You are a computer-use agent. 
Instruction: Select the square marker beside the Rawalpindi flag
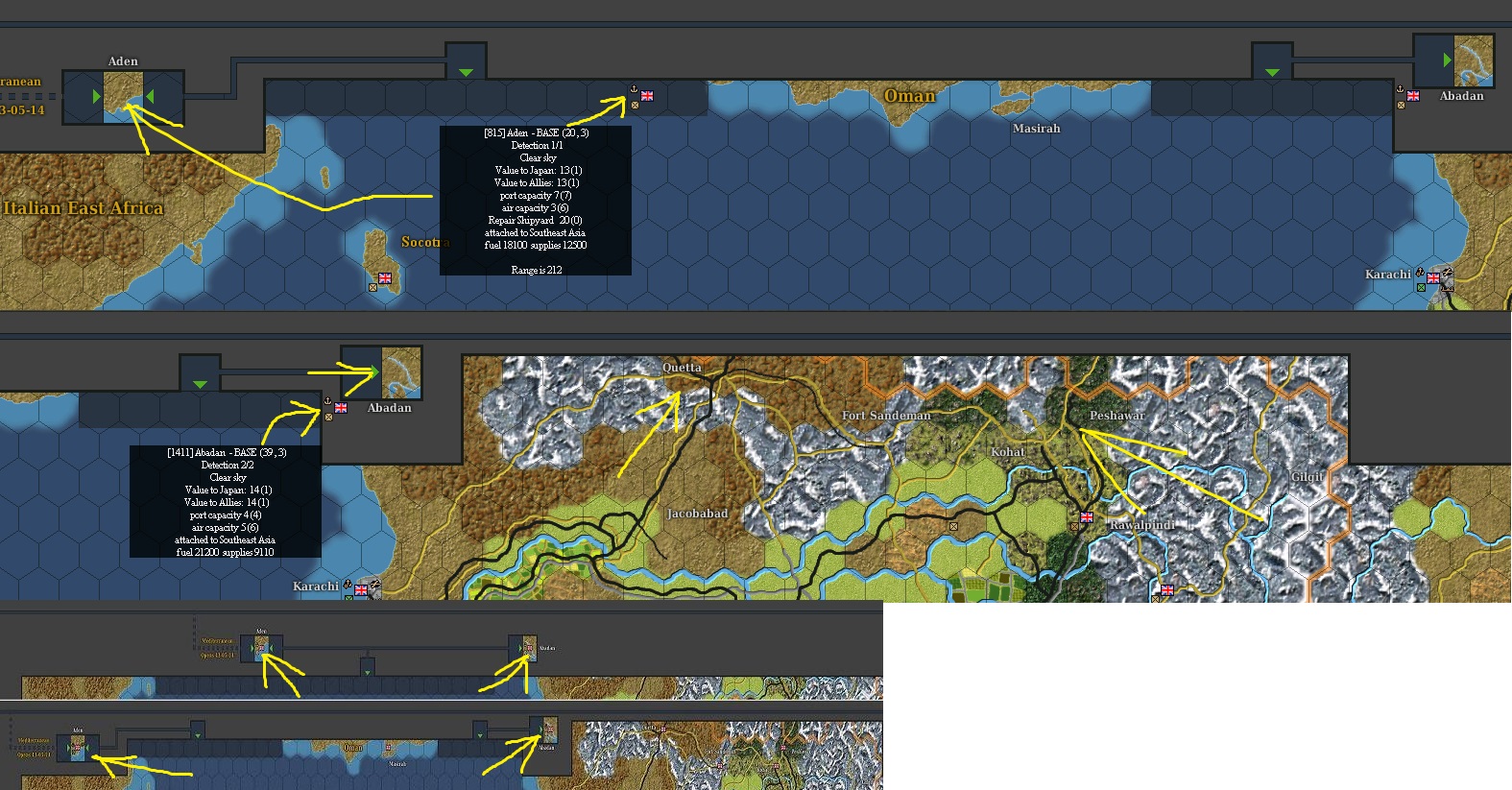pyautogui.click(x=1075, y=526)
